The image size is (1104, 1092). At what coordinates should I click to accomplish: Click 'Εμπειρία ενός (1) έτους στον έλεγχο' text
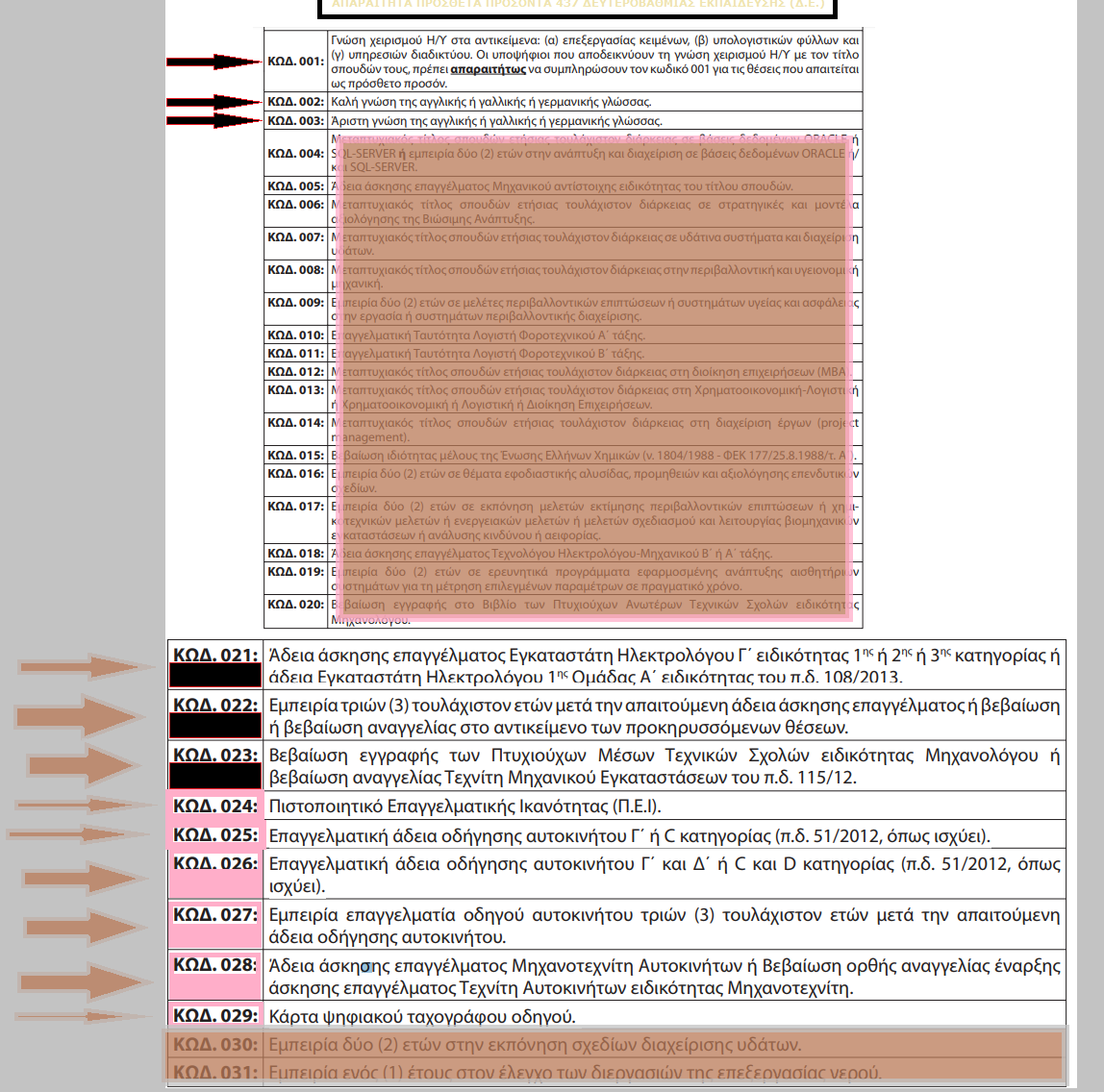pos(574,1073)
